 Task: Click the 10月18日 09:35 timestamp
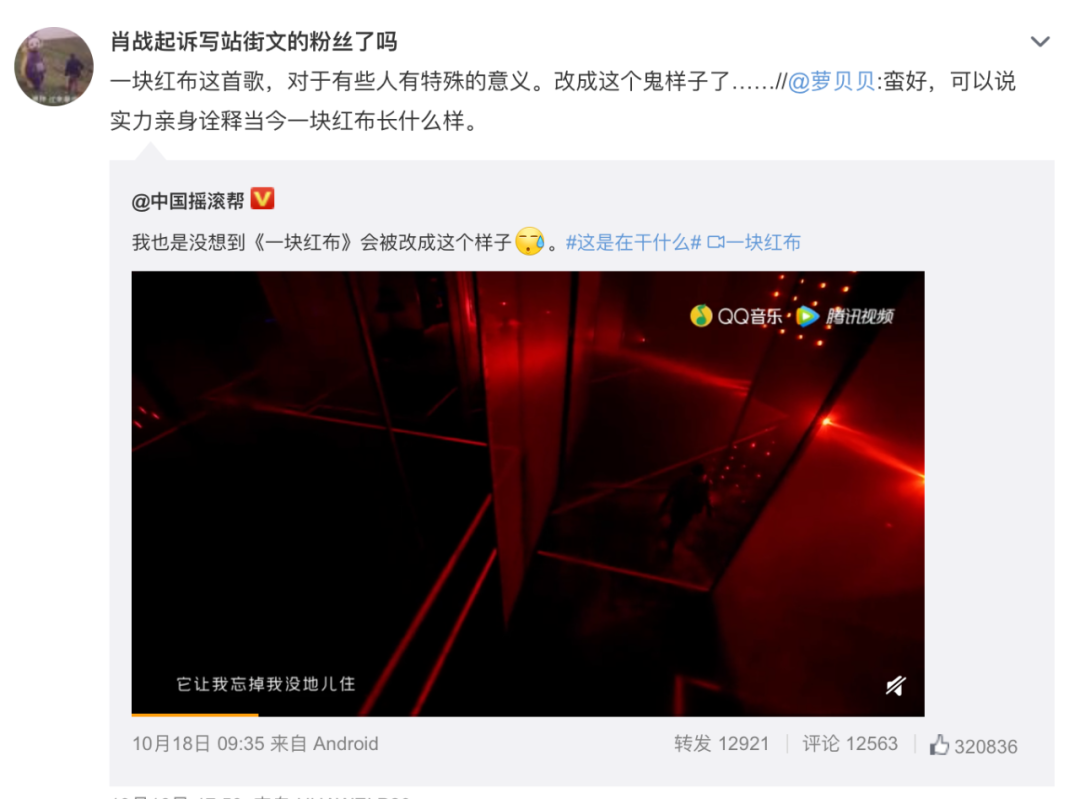tap(198, 744)
